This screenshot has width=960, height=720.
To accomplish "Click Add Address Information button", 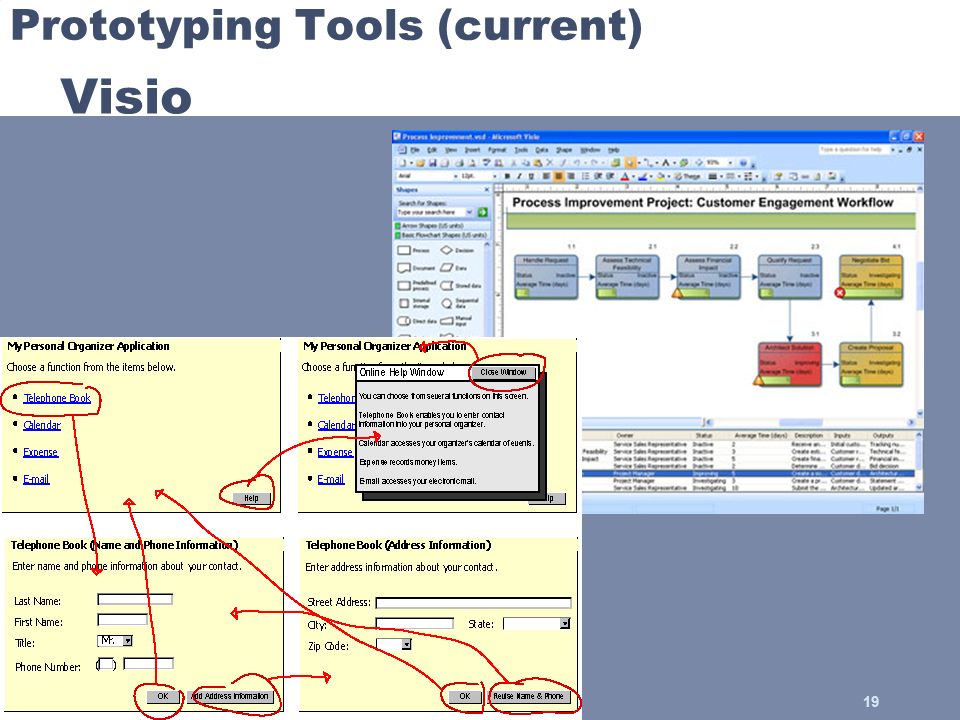I will click(x=230, y=696).
